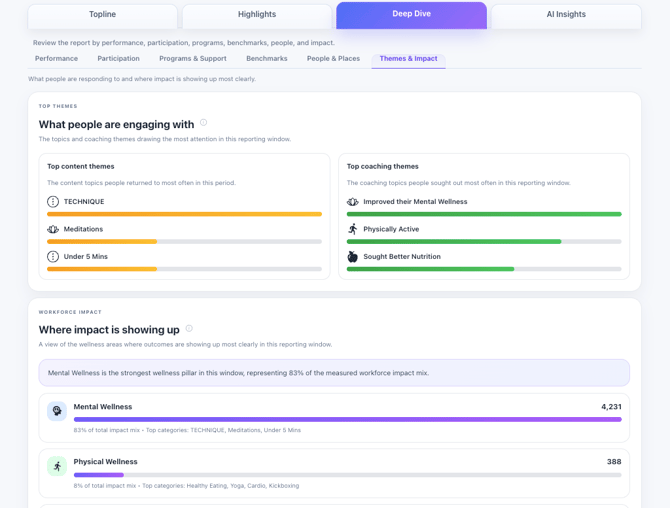This screenshot has width=670, height=508.
Task: Select the Themes & Impact sub-tab
Action: point(408,59)
